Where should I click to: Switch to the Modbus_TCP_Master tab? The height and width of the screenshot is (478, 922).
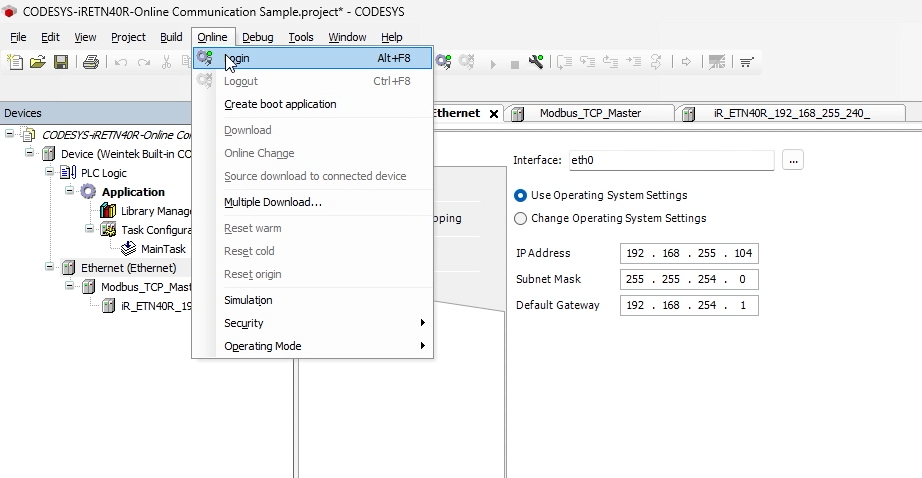pyautogui.click(x=590, y=113)
